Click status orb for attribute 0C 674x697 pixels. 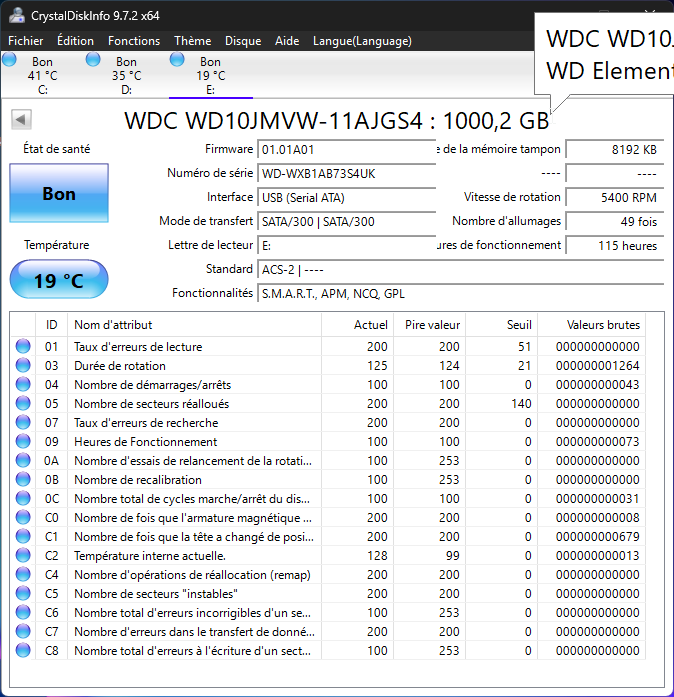click(x=23, y=498)
